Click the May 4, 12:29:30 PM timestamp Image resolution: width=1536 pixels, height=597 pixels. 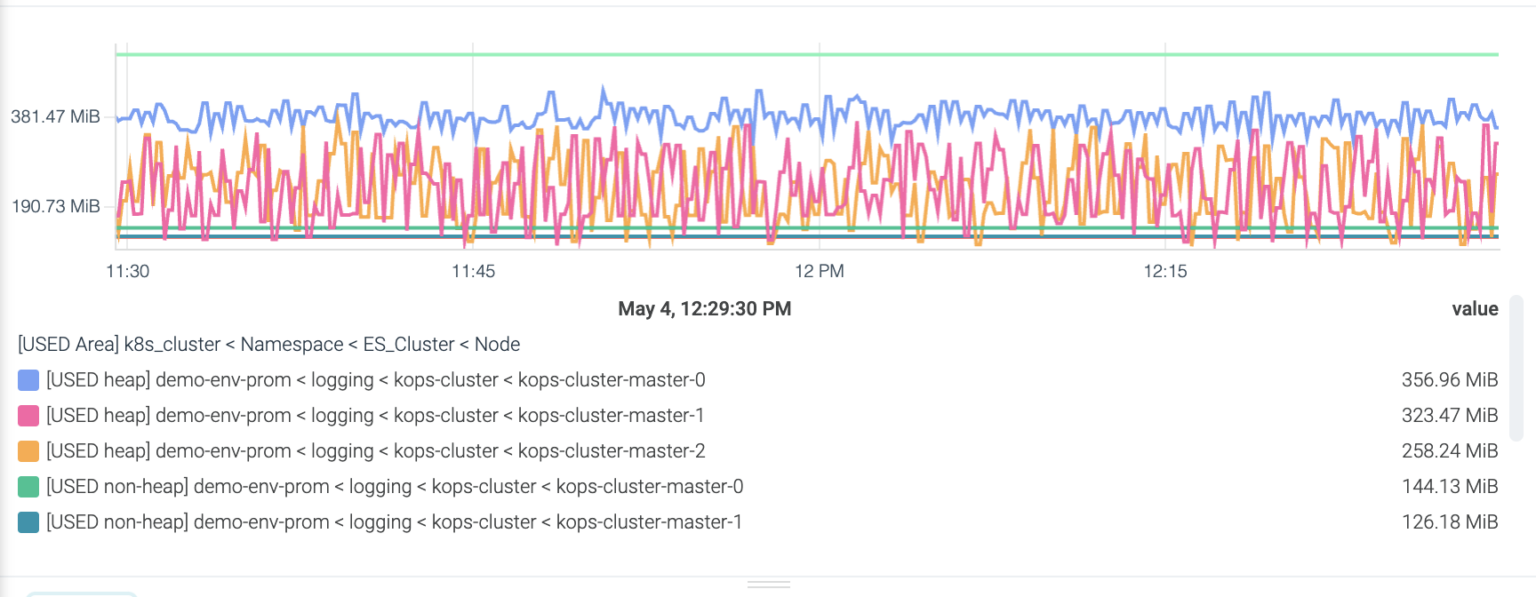tap(705, 308)
